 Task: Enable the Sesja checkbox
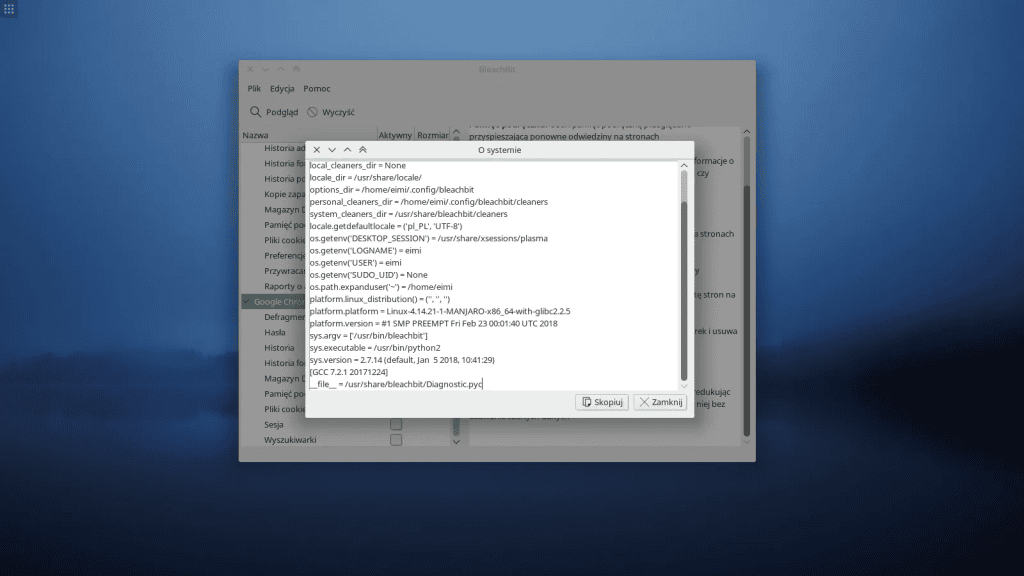click(396, 424)
